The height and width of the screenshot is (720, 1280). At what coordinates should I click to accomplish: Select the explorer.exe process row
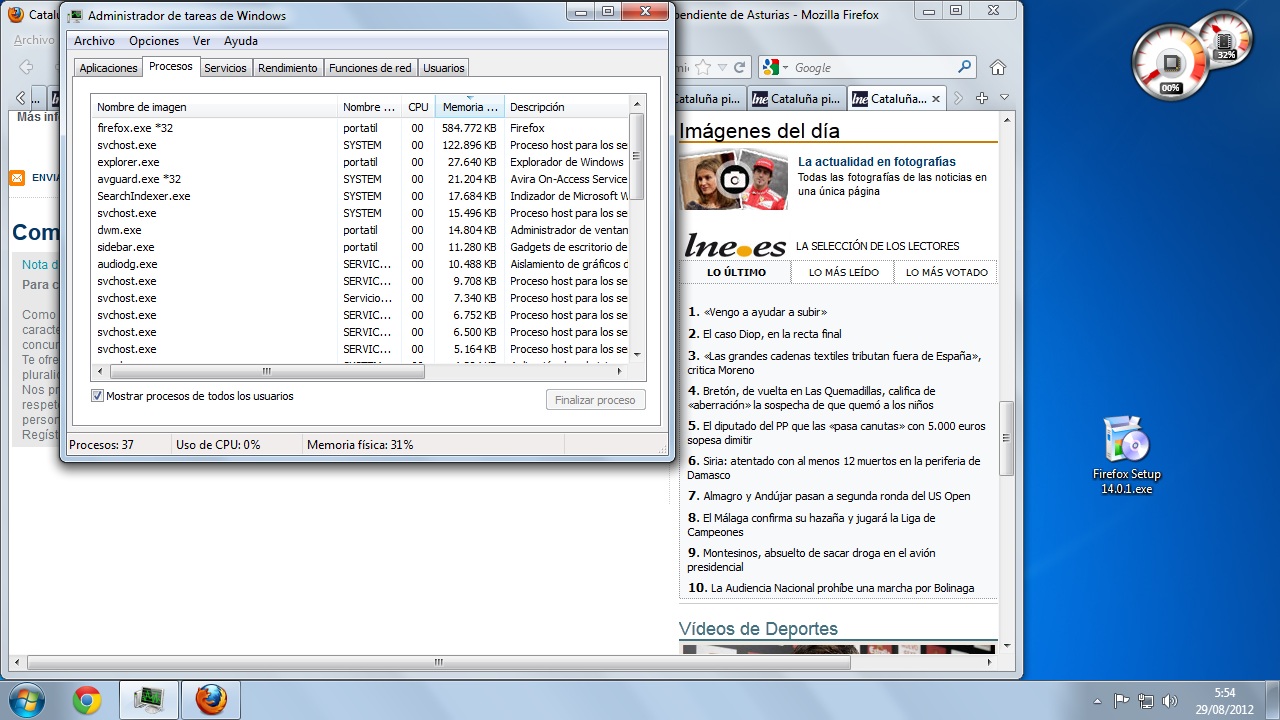361,162
